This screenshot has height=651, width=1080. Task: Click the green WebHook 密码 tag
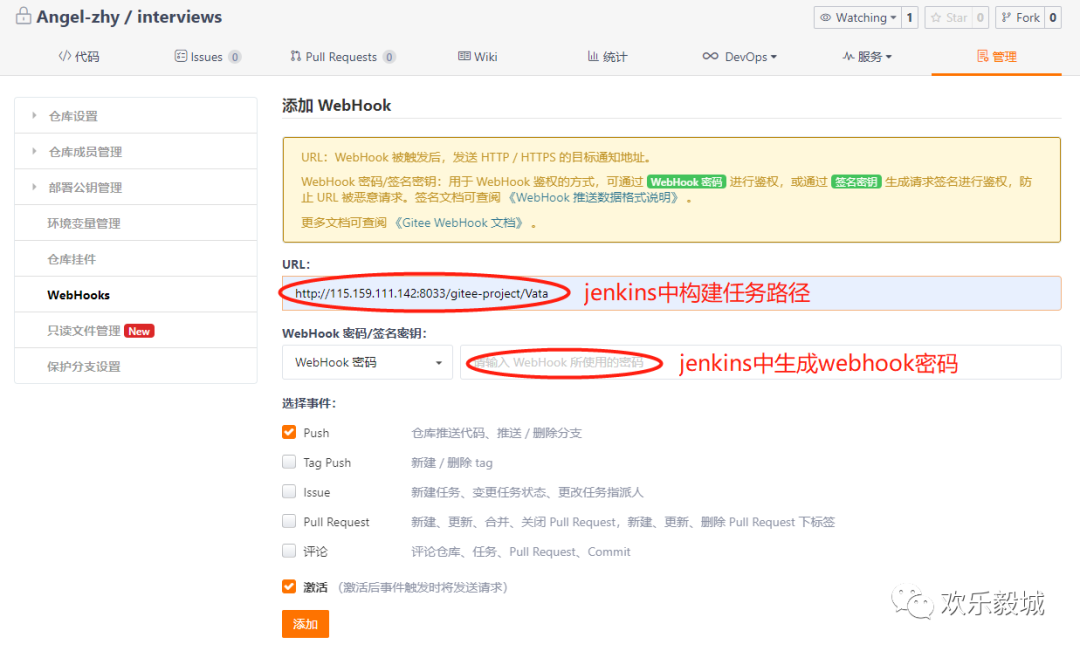point(686,182)
